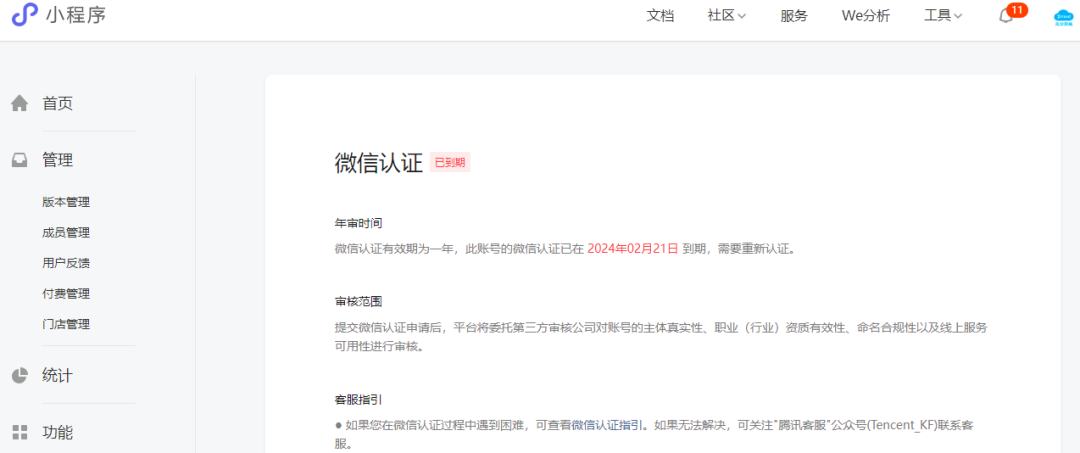Open the 文档 top menu

tap(660, 16)
